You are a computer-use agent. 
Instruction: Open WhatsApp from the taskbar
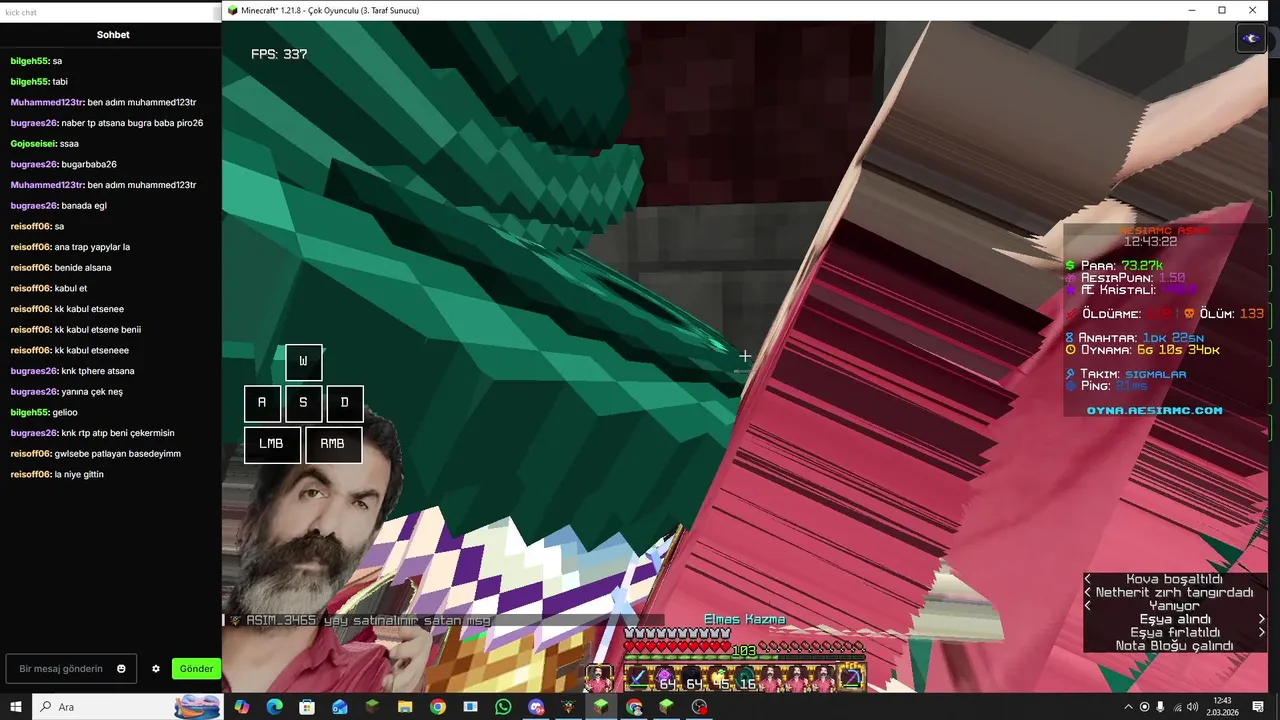tap(503, 707)
